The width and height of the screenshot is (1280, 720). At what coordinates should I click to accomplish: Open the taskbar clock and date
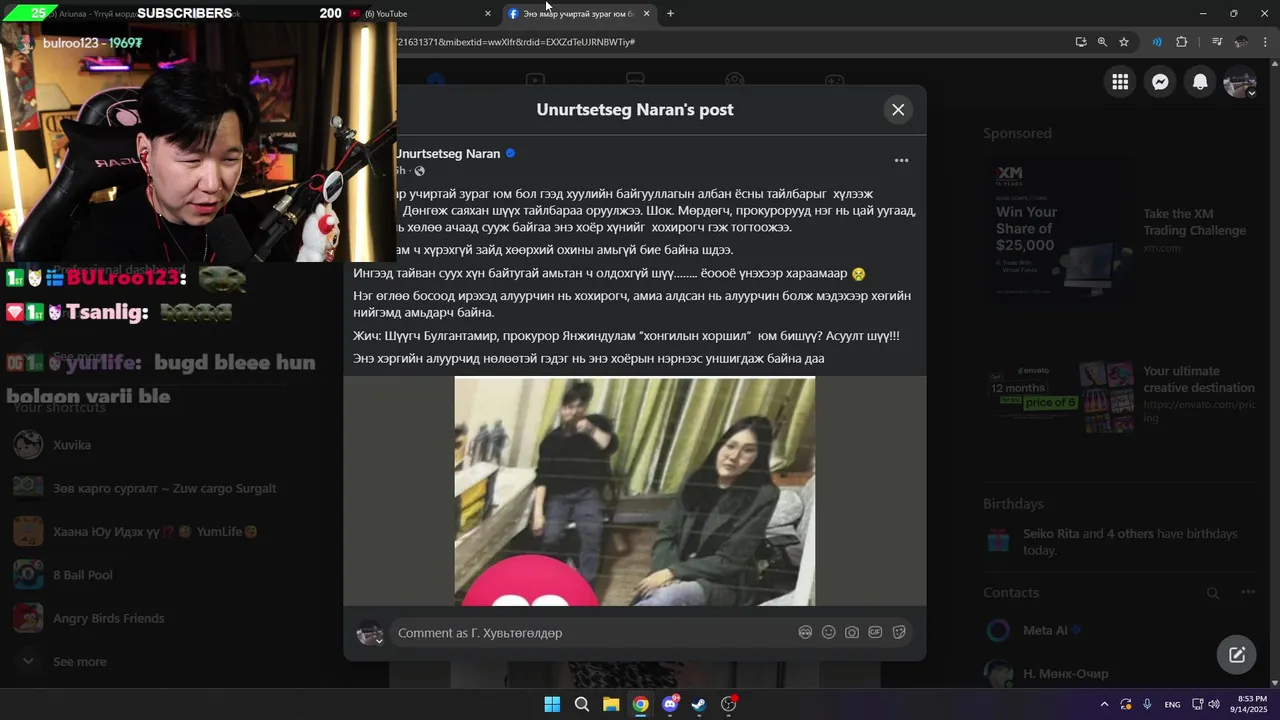pyautogui.click(x=1252, y=704)
